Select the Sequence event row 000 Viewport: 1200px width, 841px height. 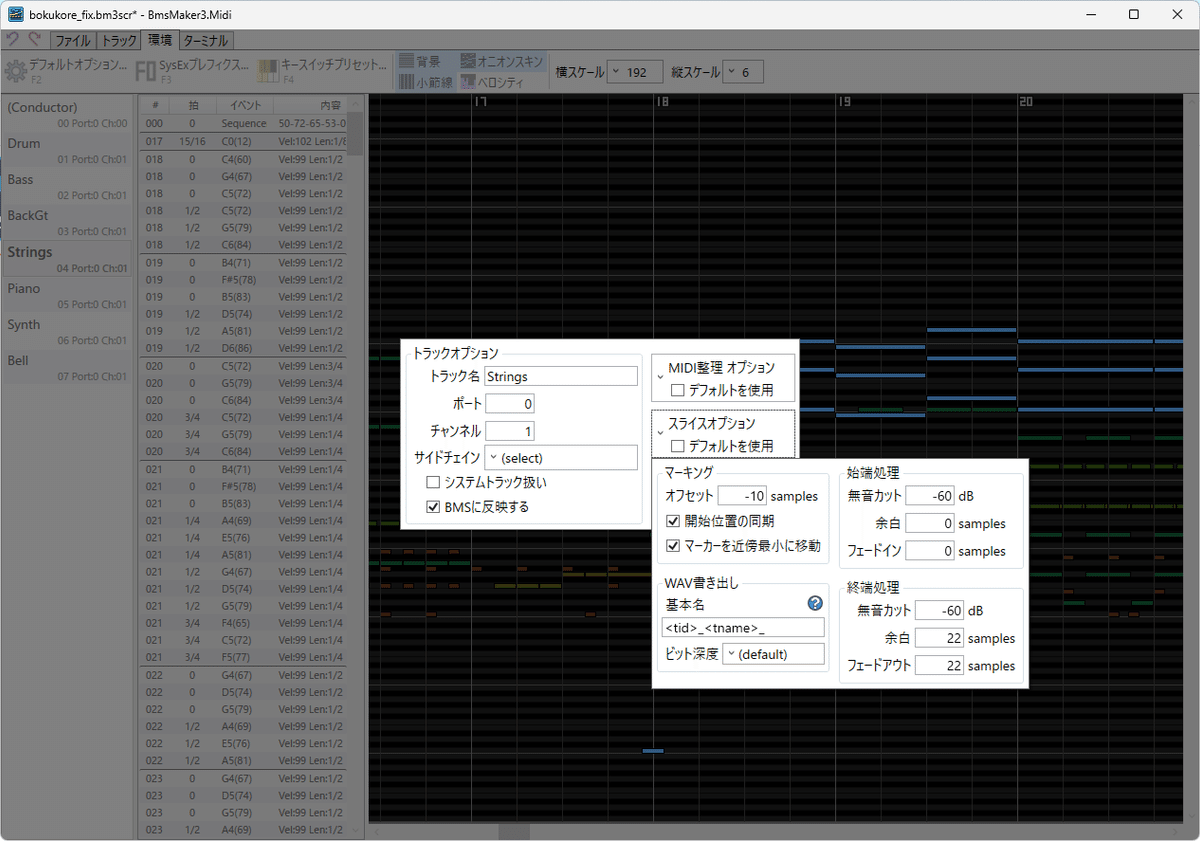(243, 123)
